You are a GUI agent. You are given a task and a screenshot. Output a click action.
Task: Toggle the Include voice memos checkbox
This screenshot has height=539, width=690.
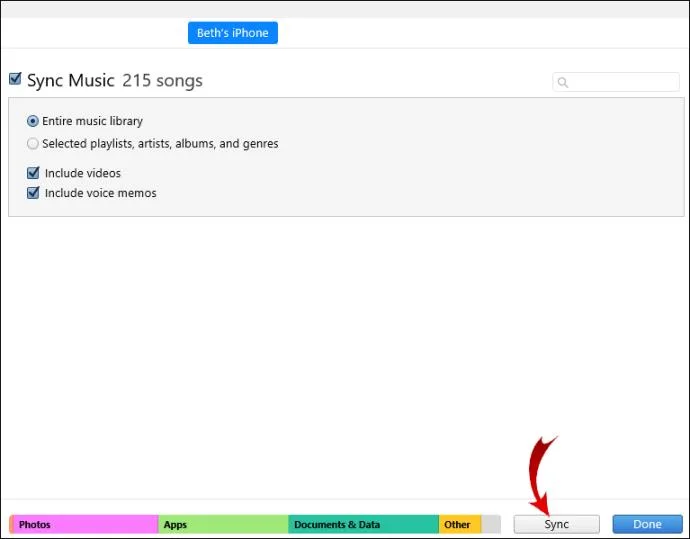click(33, 193)
